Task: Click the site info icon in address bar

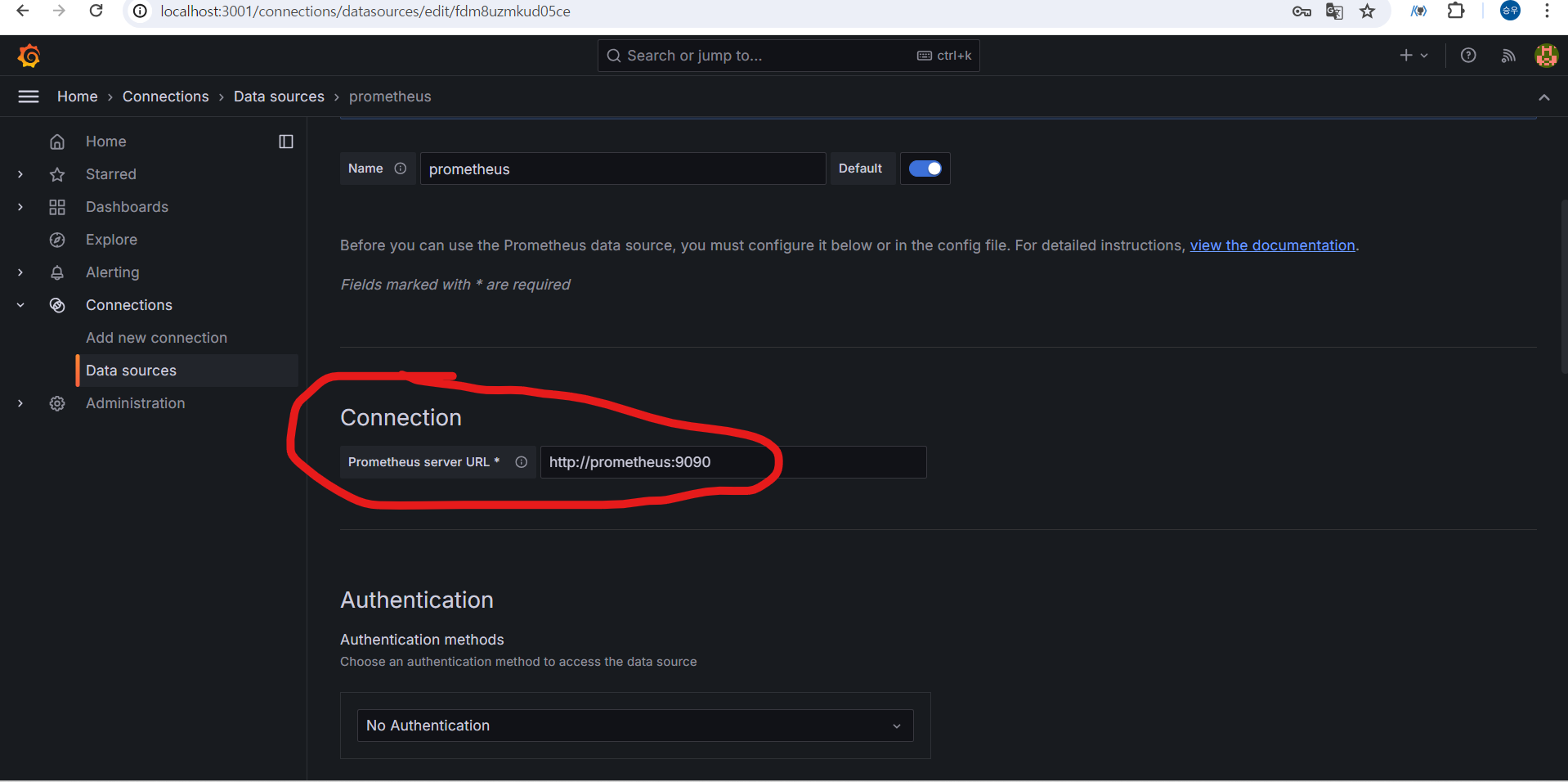Action: point(141,11)
